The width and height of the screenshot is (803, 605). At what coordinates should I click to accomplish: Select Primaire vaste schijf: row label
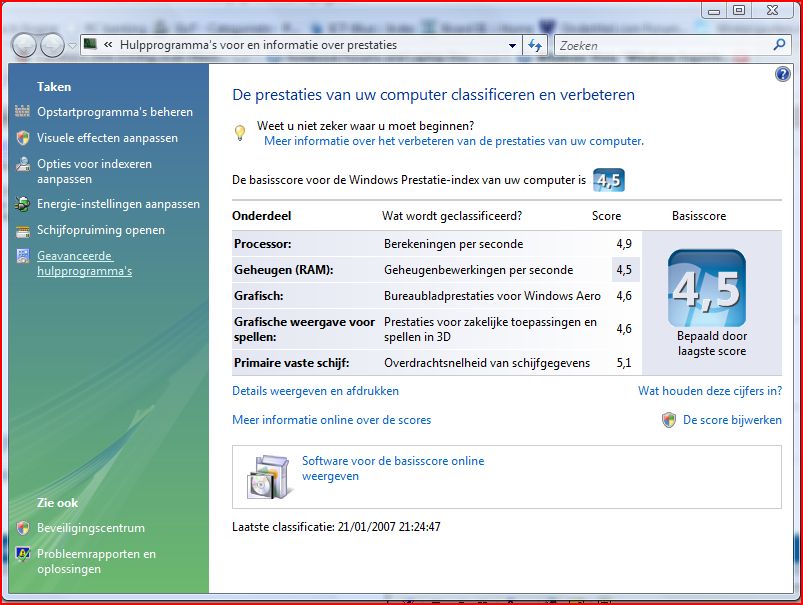pos(291,363)
